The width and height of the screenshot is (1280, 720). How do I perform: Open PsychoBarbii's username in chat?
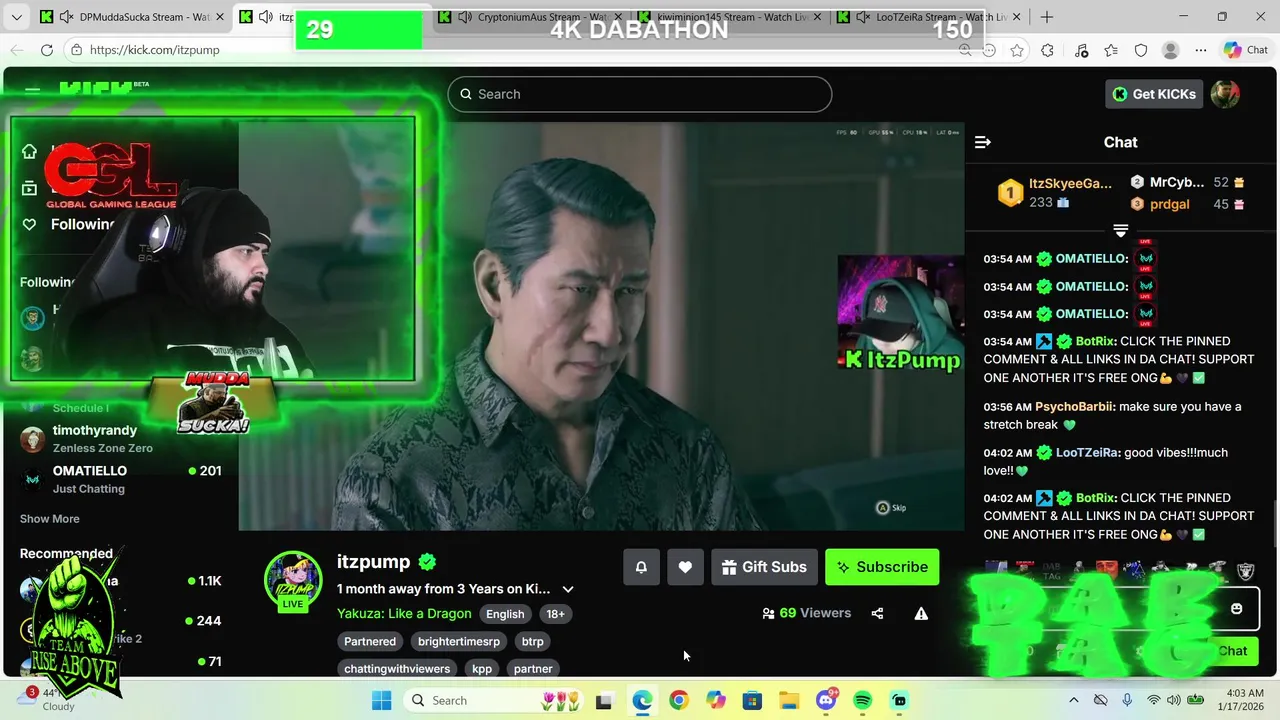point(1075,407)
